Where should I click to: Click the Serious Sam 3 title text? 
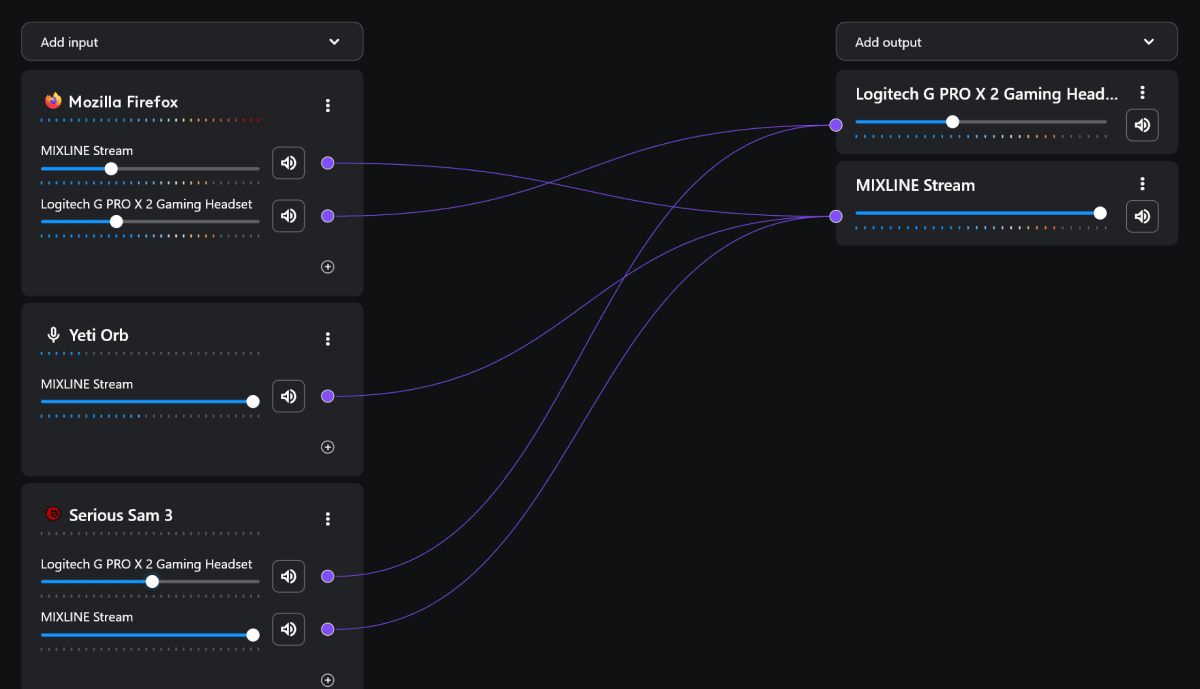[x=120, y=515]
